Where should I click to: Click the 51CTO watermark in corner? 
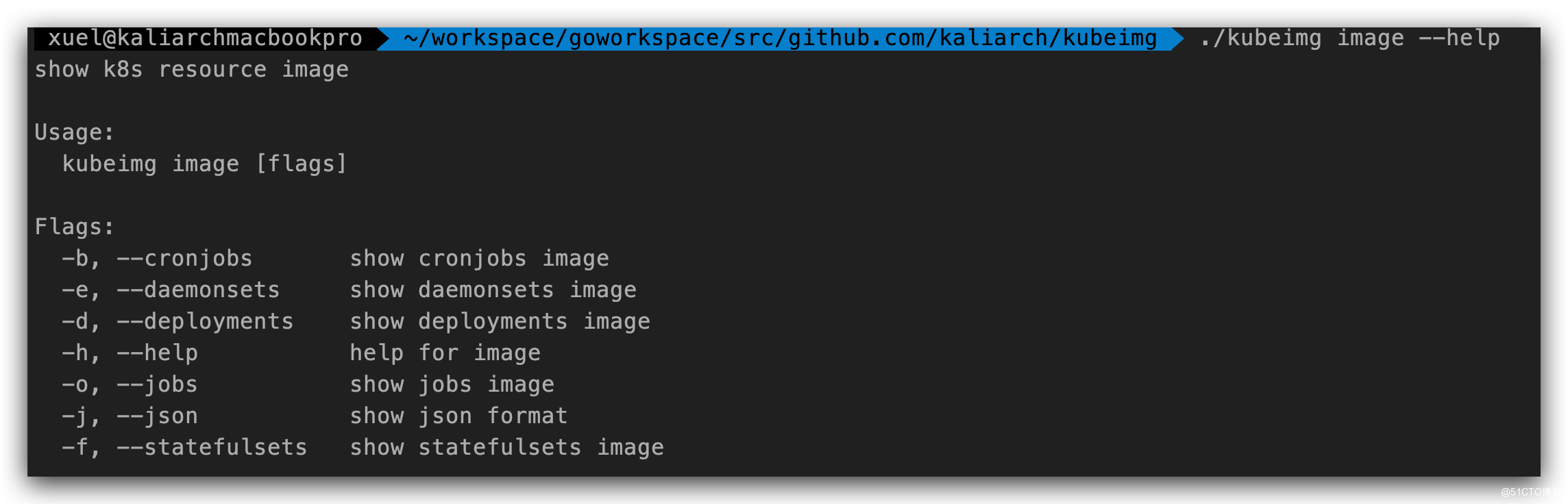pyautogui.click(x=1531, y=492)
